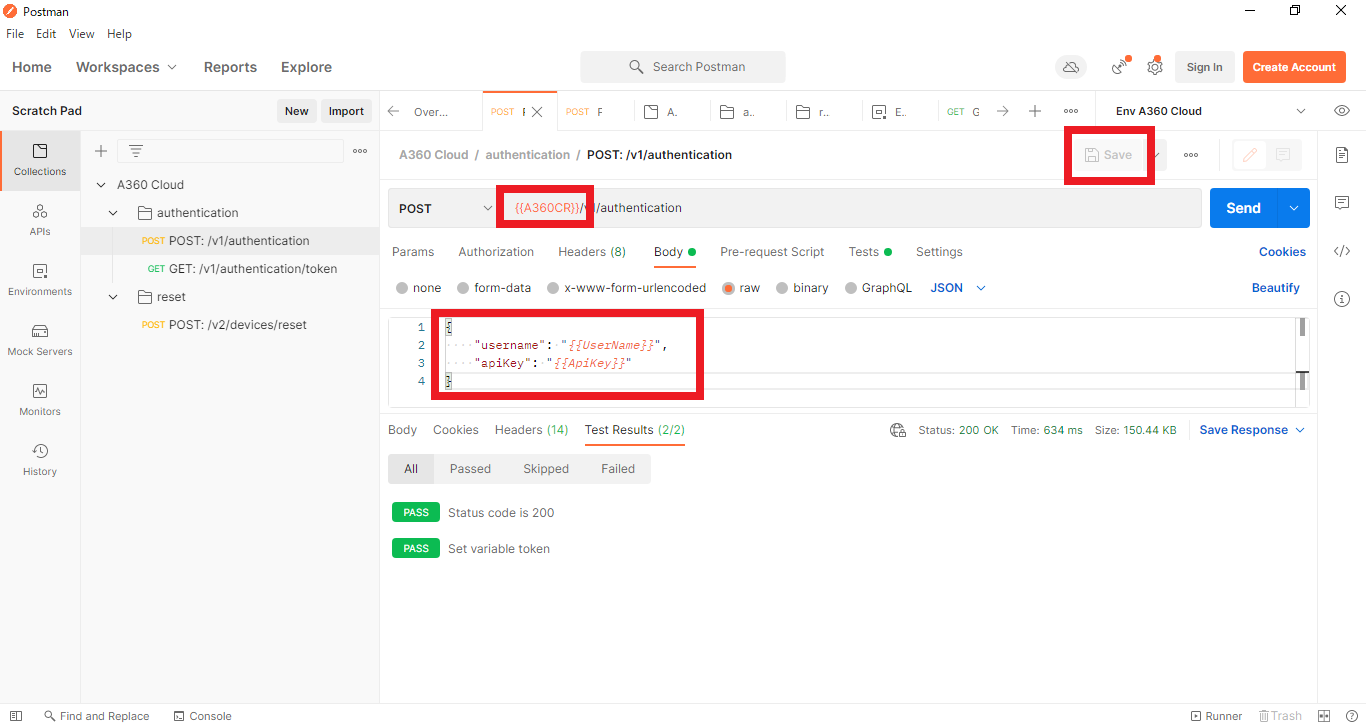Viewport: 1366px width, 728px height.
Task: Toggle the sidebar icon in status bar
Action: 16,716
